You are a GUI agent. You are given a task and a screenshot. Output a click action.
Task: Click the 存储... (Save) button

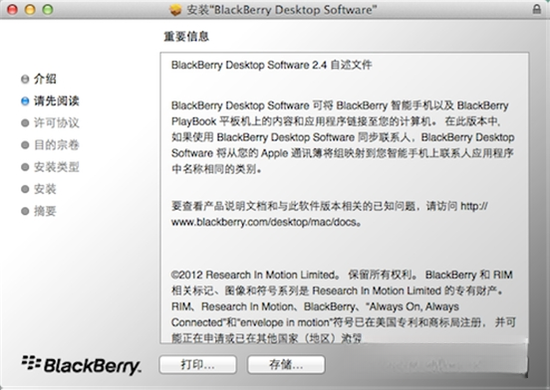click(286, 365)
